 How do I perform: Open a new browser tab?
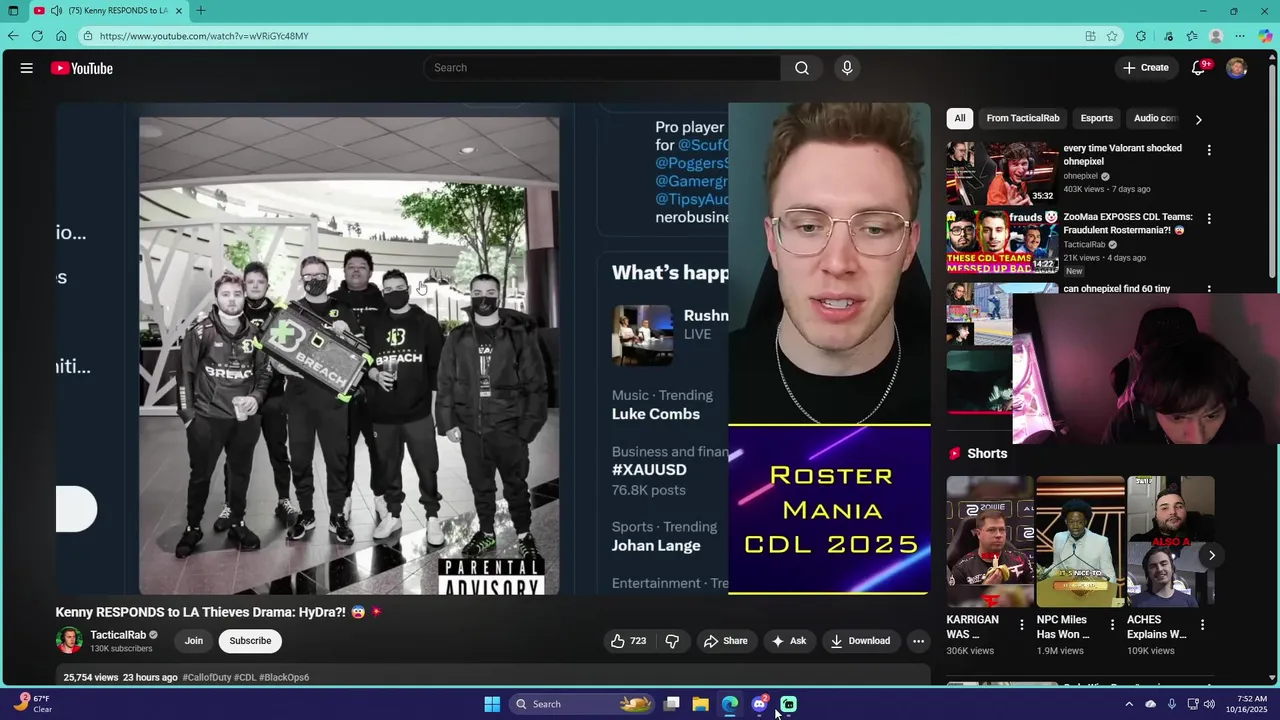pos(201,11)
